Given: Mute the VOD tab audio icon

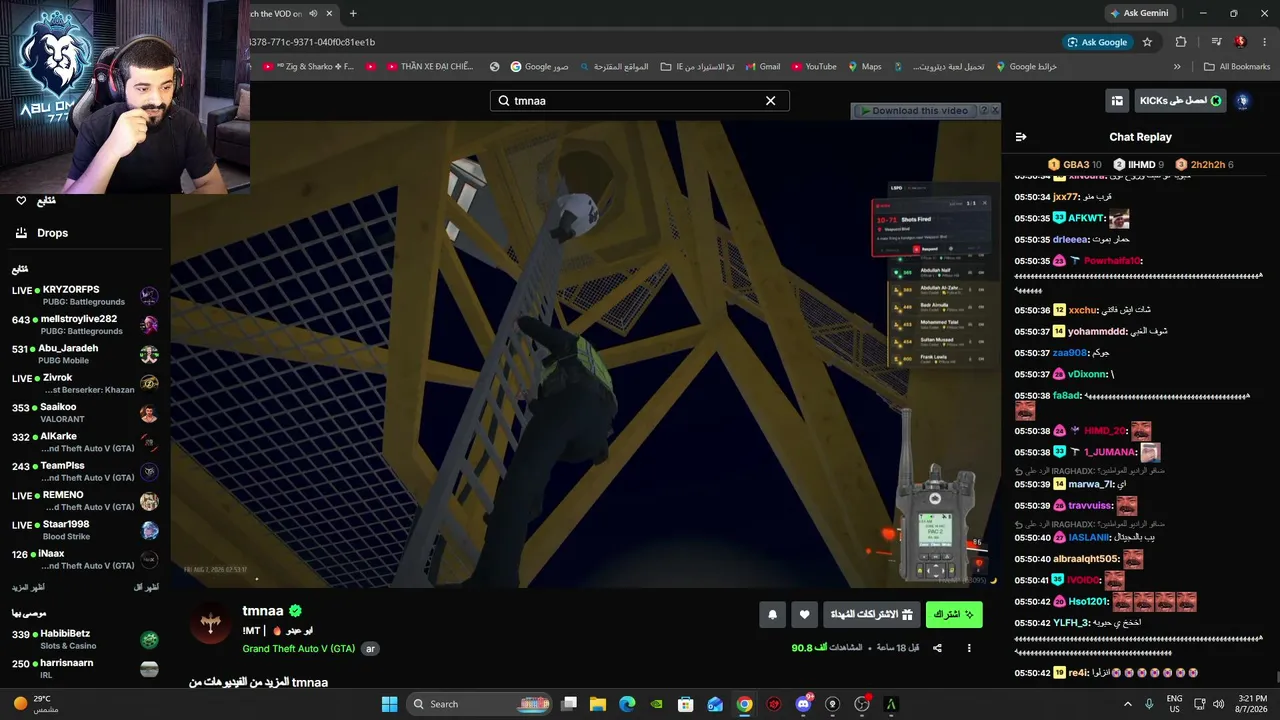Looking at the screenshot, I should coord(313,13).
